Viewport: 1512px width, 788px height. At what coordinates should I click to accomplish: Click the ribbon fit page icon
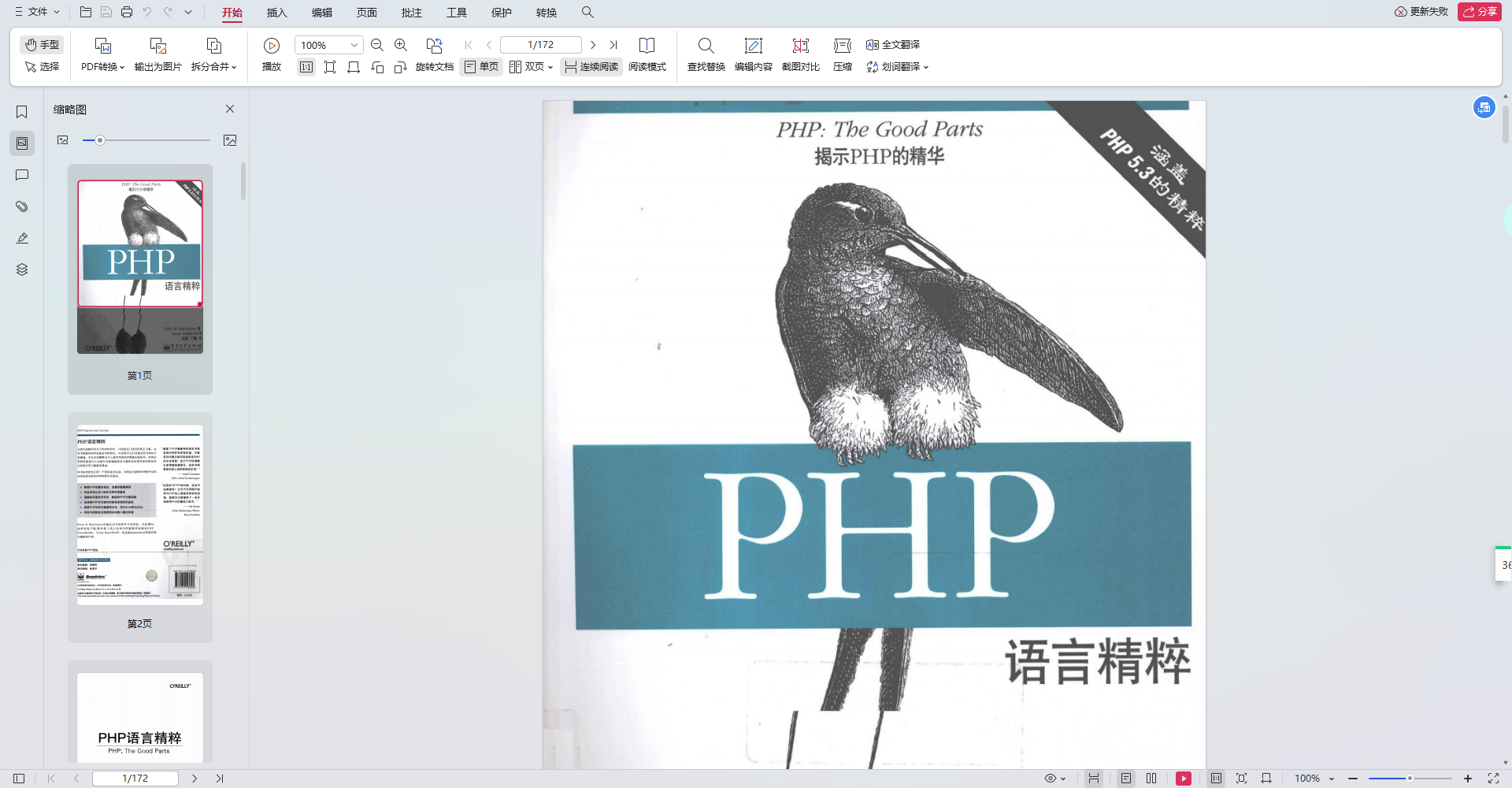click(330, 67)
